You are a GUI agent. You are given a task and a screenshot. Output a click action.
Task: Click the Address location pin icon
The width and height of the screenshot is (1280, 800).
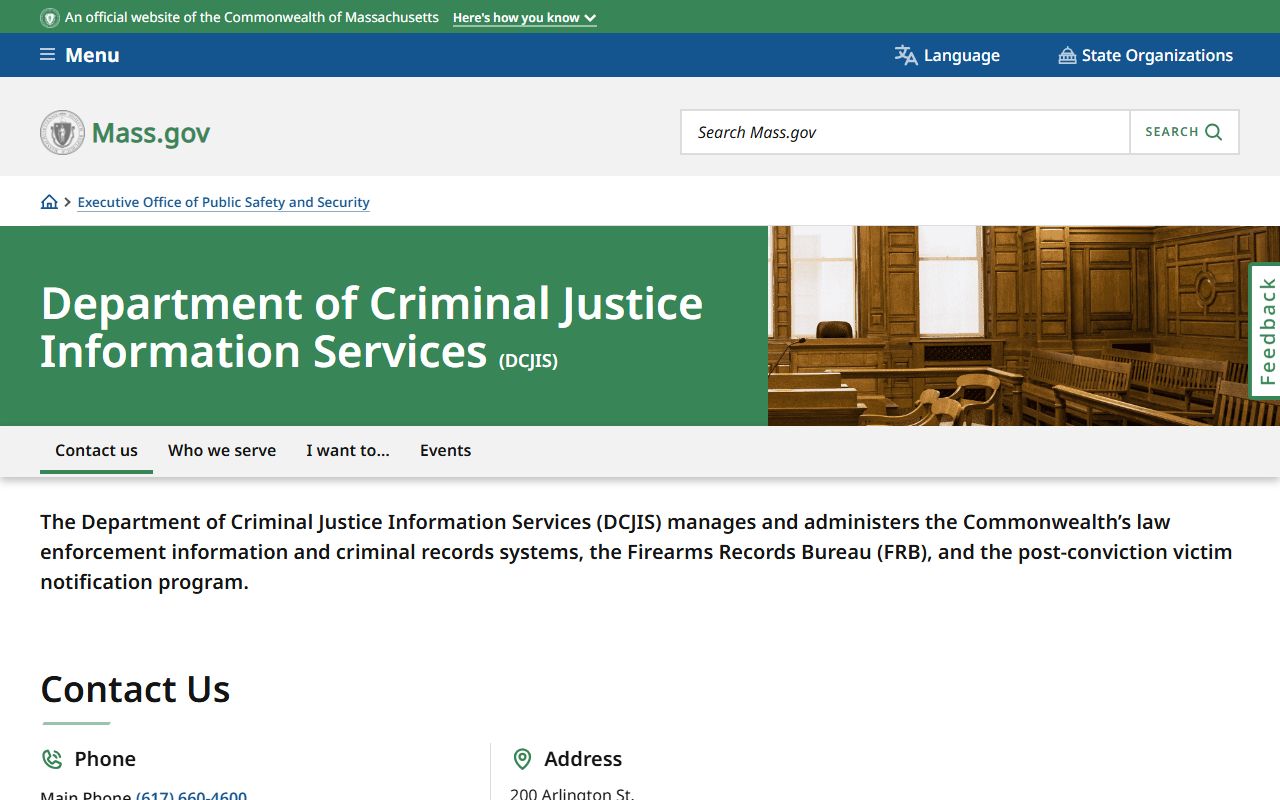click(x=522, y=759)
